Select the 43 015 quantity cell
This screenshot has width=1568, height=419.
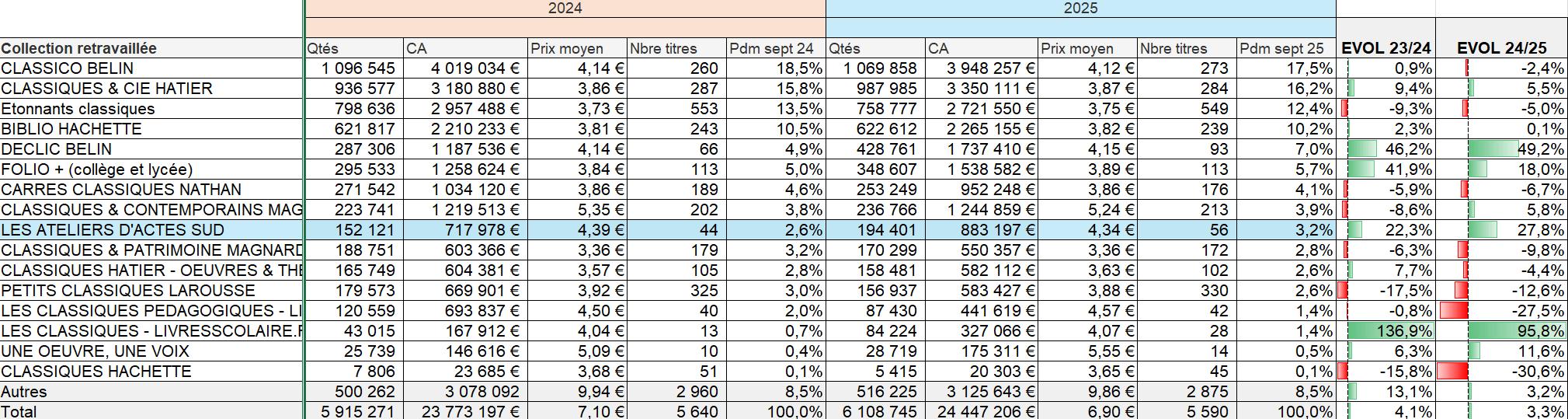pos(354,331)
